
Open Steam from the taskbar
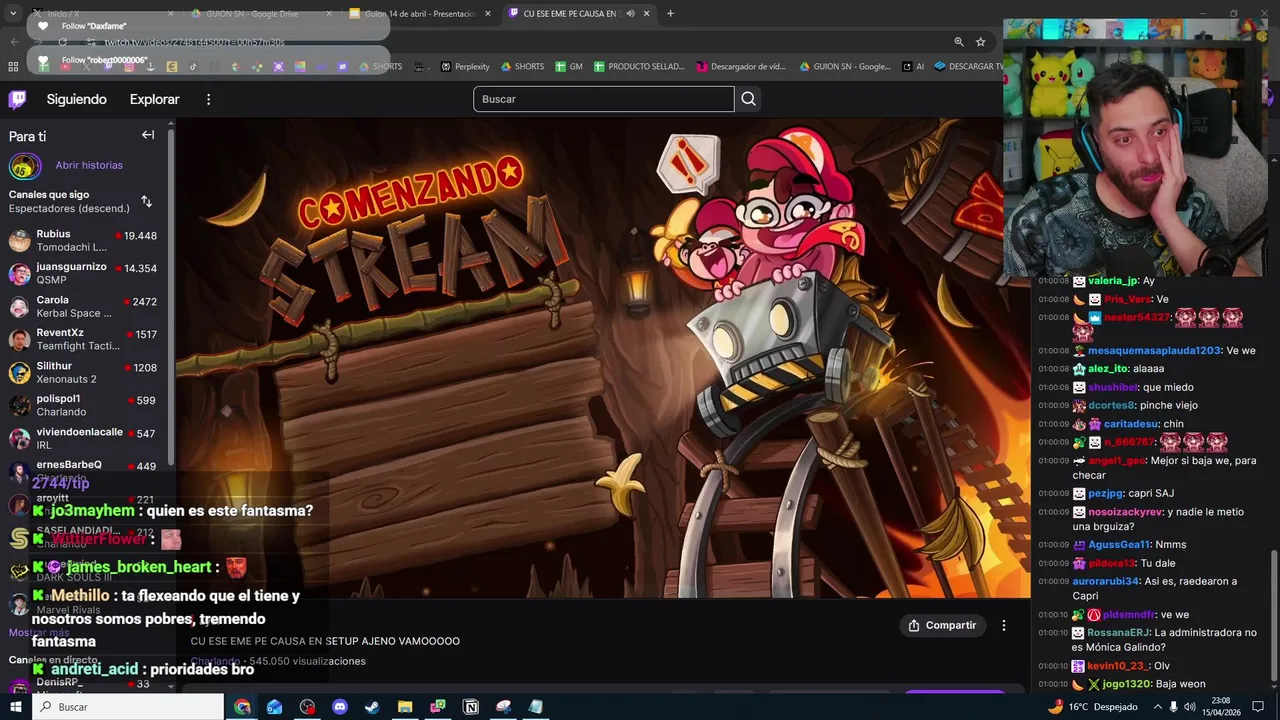click(x=372, y=707)
